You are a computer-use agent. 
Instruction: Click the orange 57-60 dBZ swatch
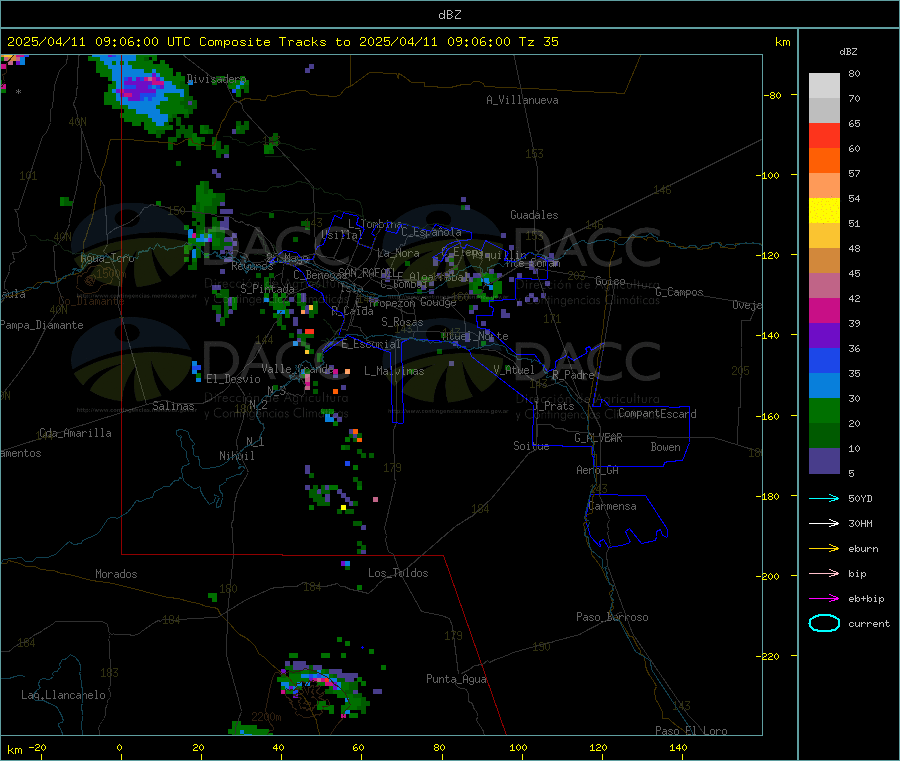point(824,161)
